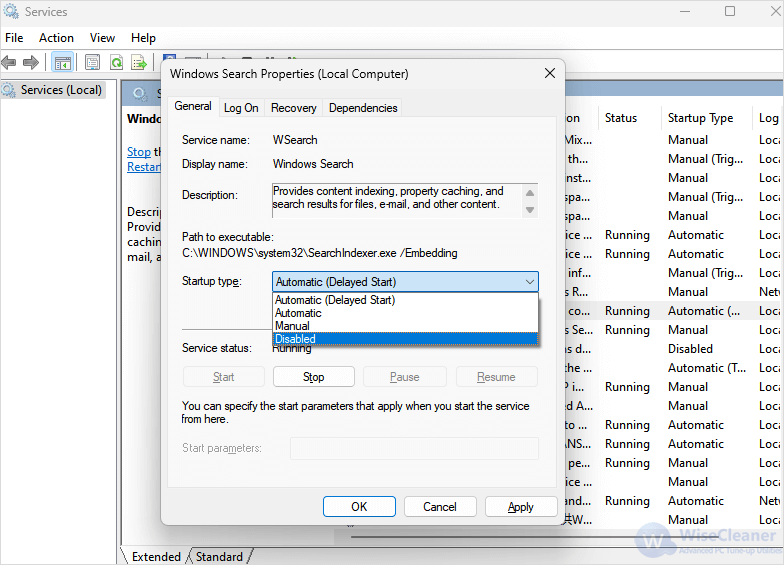Click the Cancel button
Image resolution: width=784 pixels, height=565 pixels.
440,507
